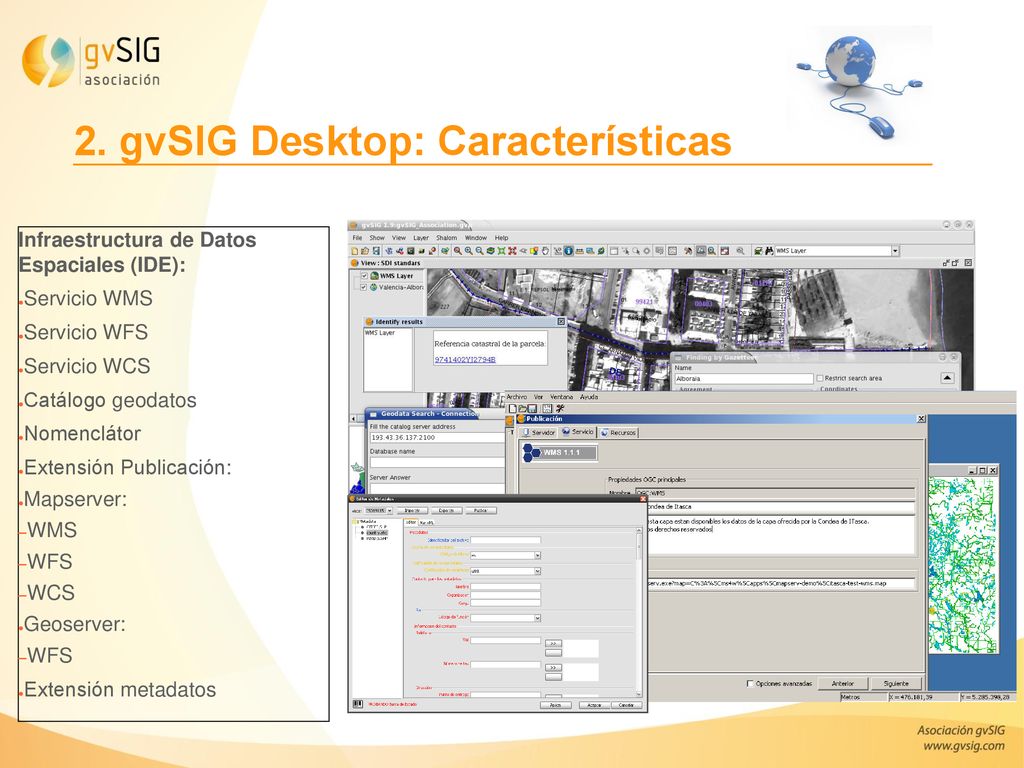Open the 9741402YJ2794B cadastral reference link
1024x768 pixels.
click(465, 360)
